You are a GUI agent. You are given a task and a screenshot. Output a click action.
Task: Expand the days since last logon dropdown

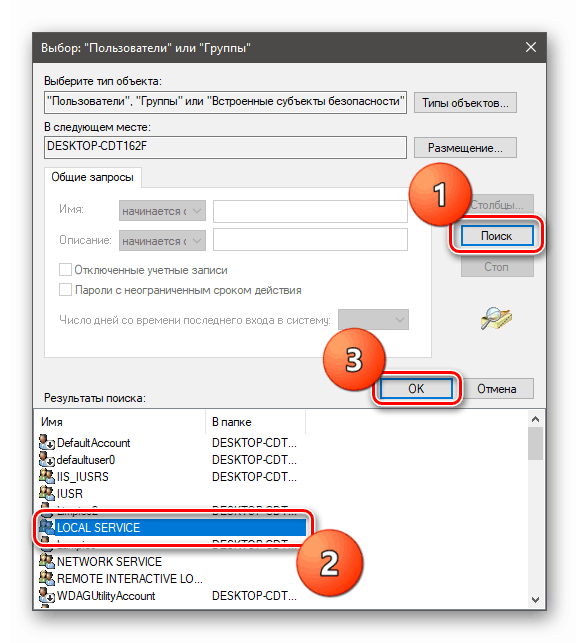pos(373,319)
